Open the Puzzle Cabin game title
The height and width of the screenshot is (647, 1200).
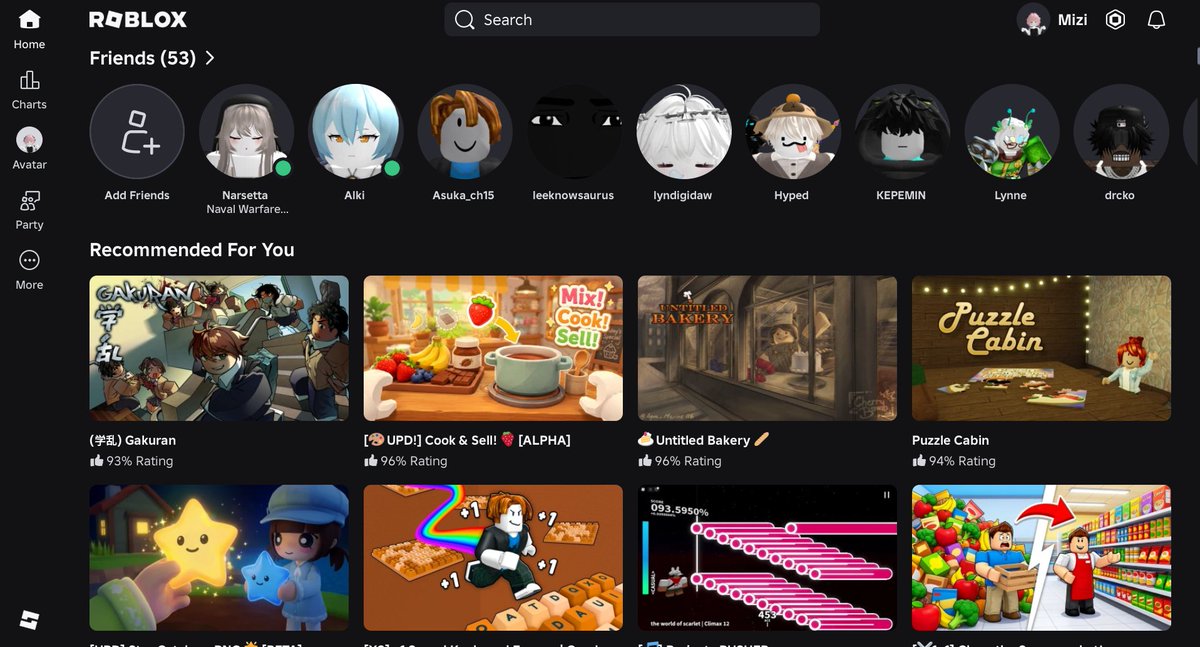(950, 440)
